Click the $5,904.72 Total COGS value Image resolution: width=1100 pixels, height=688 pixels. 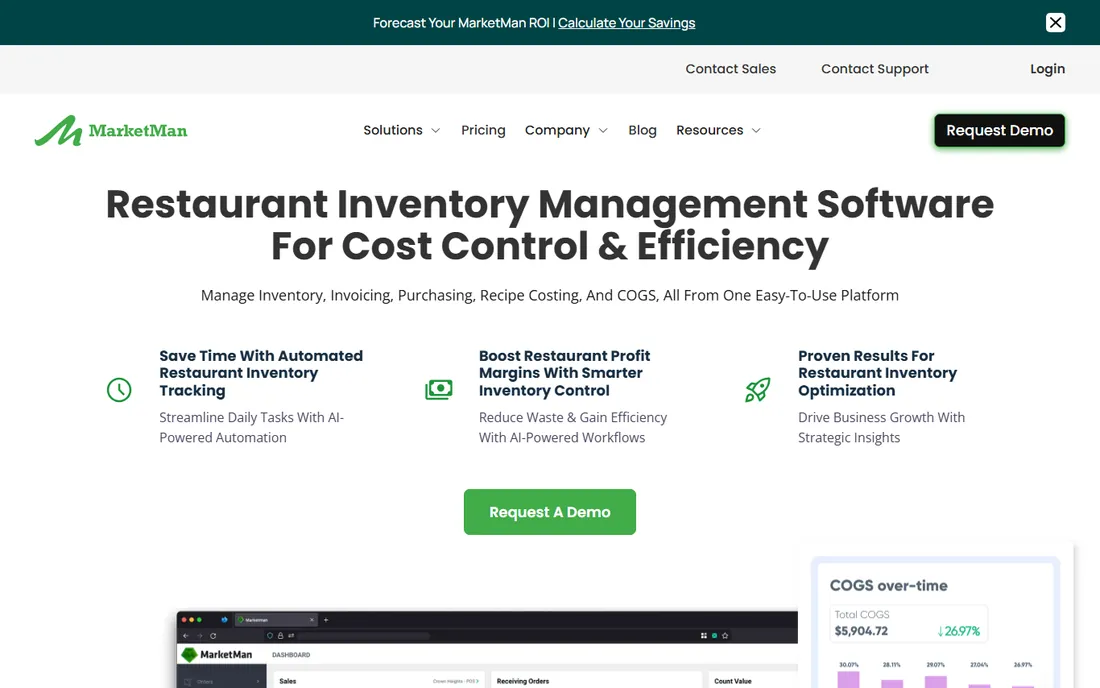[x=861, y=631]
